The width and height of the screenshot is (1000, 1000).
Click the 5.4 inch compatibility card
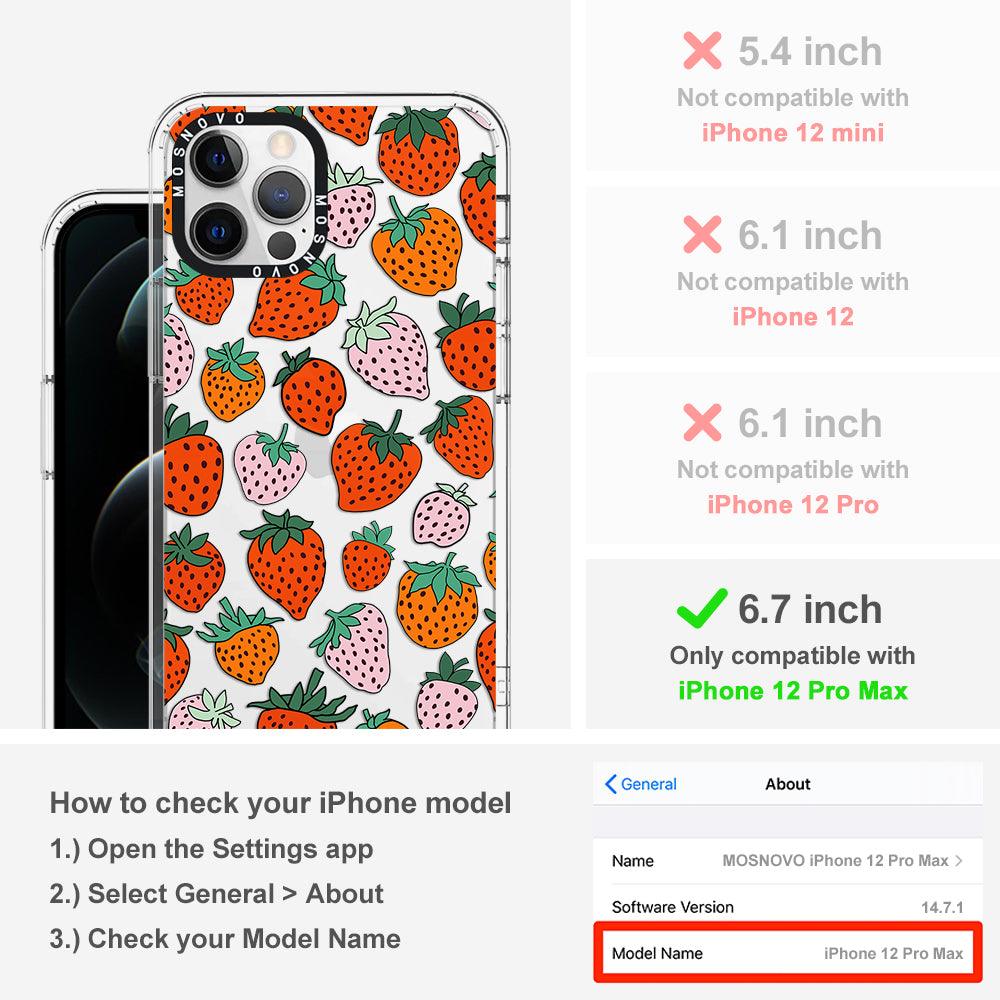[793, 85]
